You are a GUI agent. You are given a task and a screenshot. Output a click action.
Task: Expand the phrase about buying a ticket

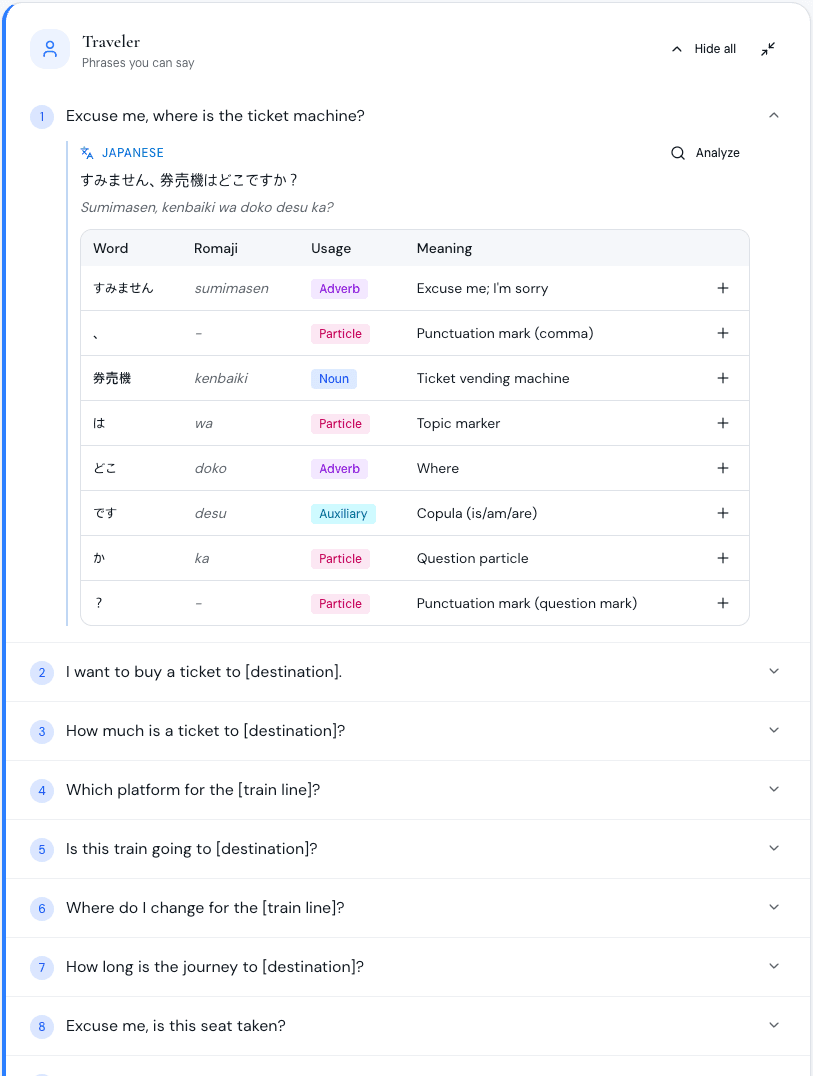774,671
